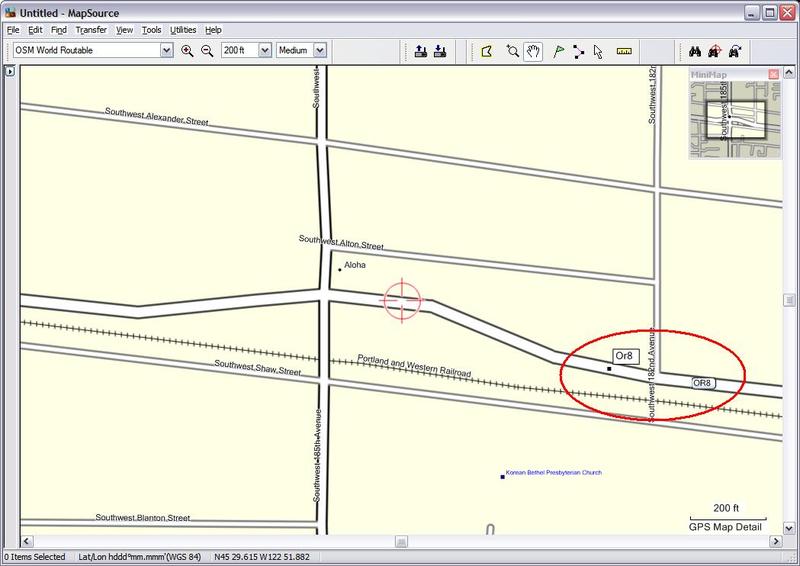Click the Aloha place label
800x566 pixels.
[355, 265]
